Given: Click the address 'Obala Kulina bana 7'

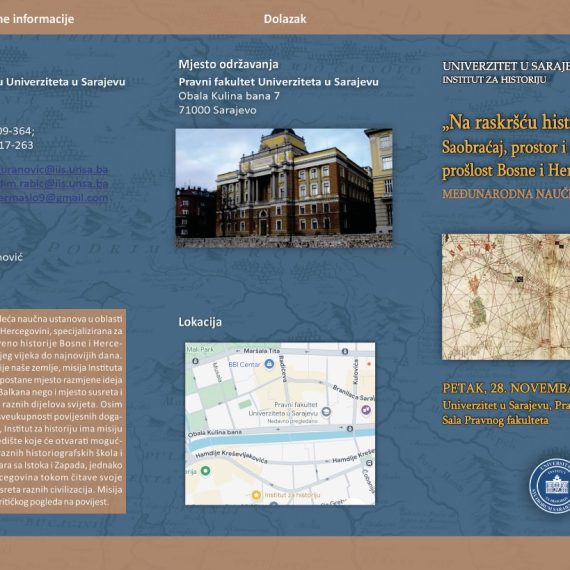Looking at the screenshot, I should tap(229, 96).
